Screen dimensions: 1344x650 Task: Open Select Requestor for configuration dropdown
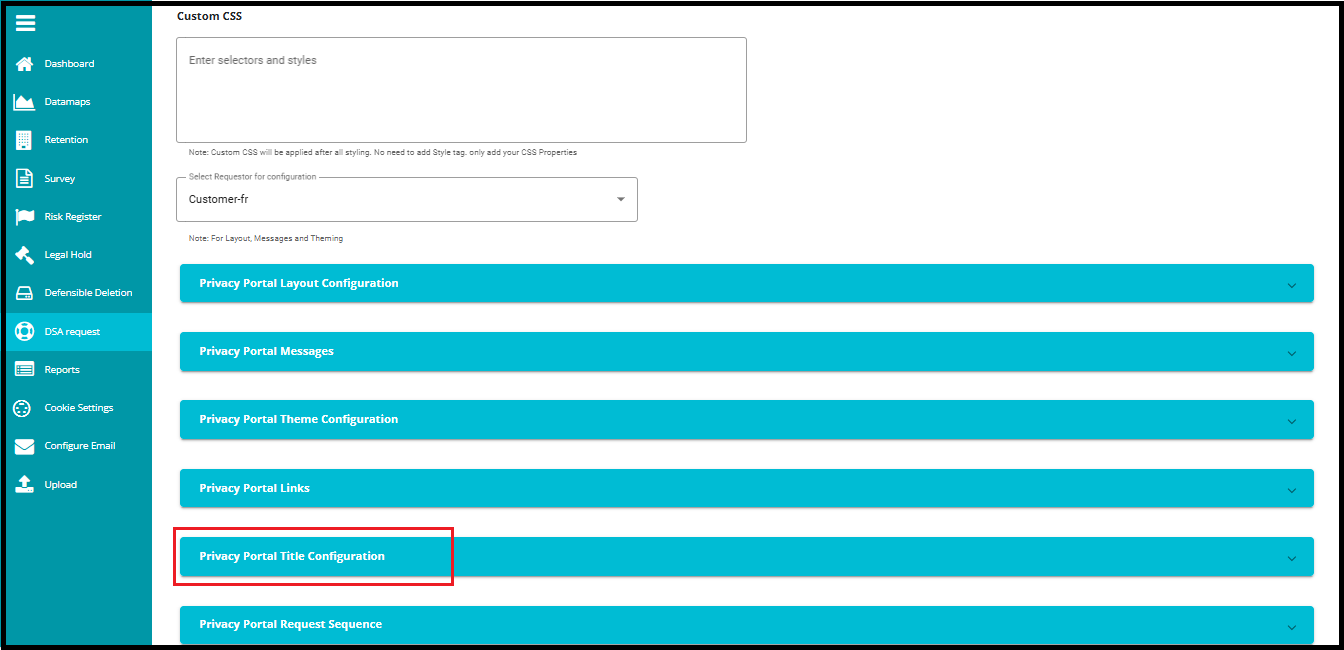pos(406,200)
